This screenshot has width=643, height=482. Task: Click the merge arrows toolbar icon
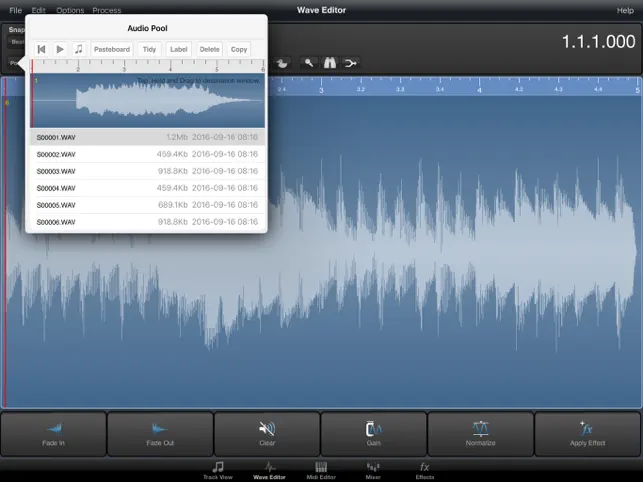(x=351, y=63)
